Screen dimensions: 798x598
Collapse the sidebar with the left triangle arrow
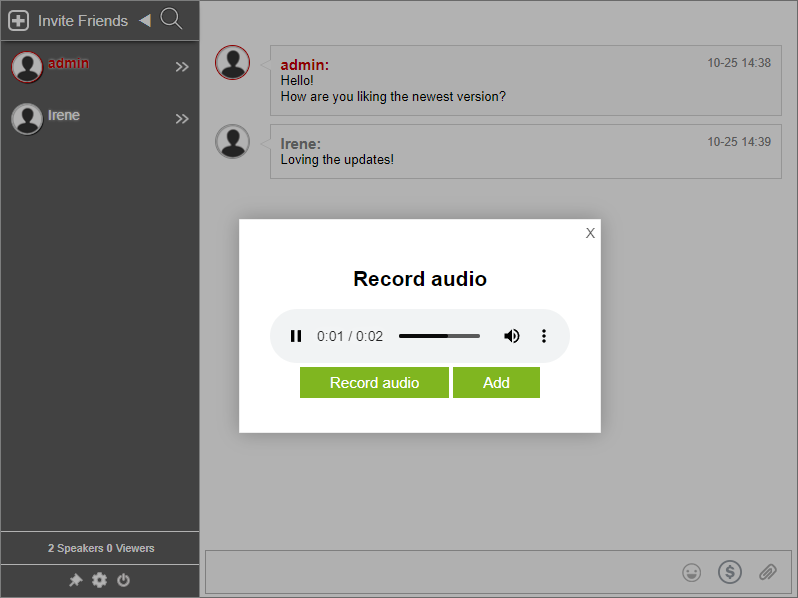click(x=145, y=20)
